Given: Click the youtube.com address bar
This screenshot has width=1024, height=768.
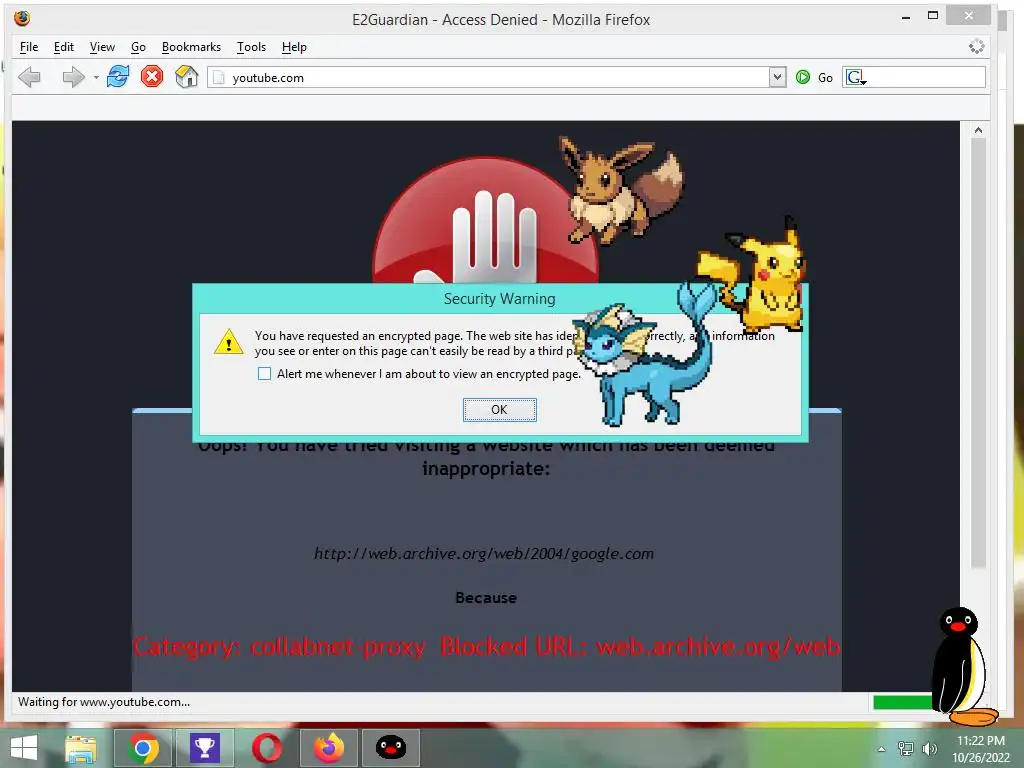Looking at the screenshot, I should pos(490,78).
